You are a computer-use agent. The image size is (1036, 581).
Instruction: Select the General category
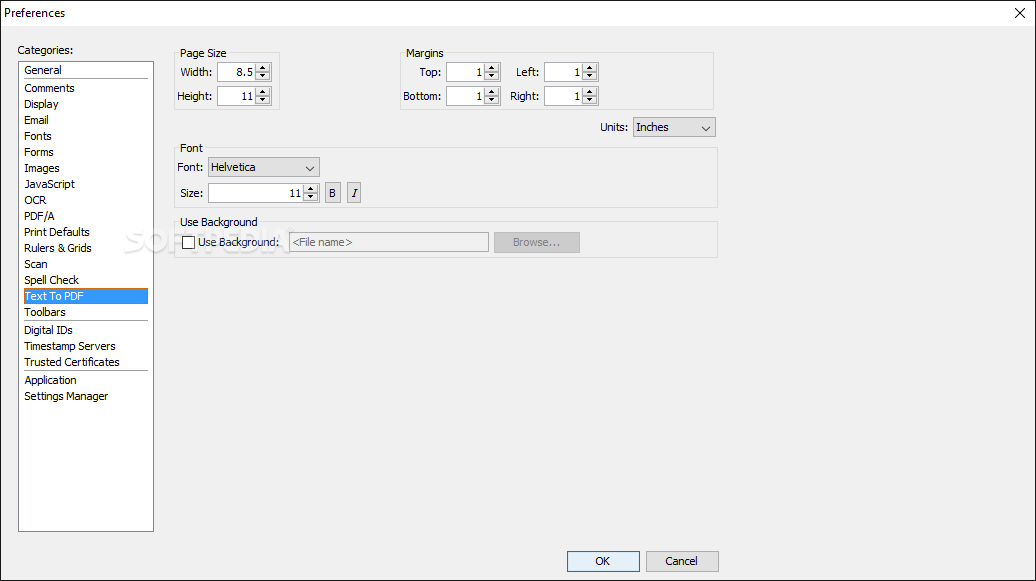pyautogui.click(x=86, y=70)
